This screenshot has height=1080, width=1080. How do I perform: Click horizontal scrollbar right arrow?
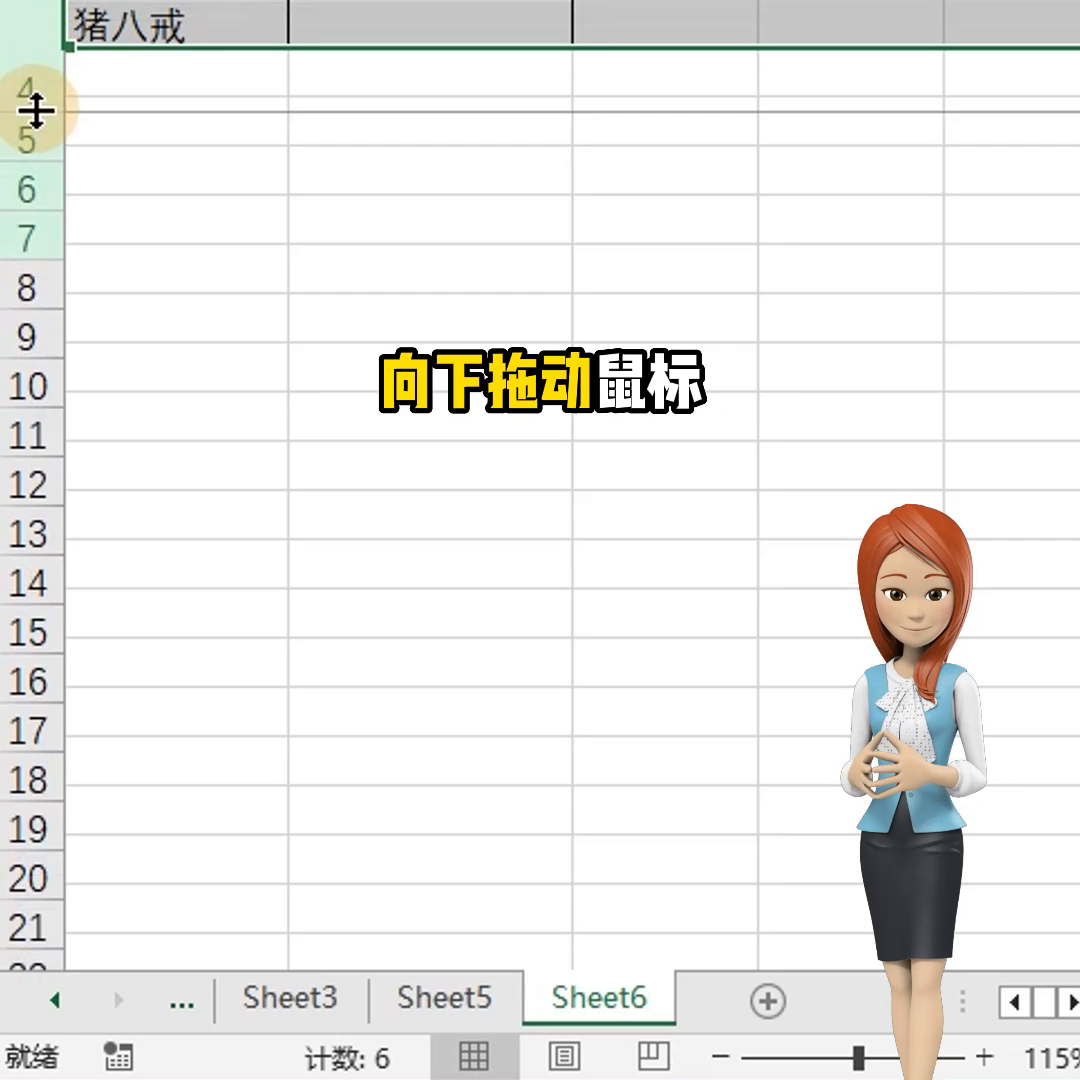pyautogui.click(x=1070, y=1001)
